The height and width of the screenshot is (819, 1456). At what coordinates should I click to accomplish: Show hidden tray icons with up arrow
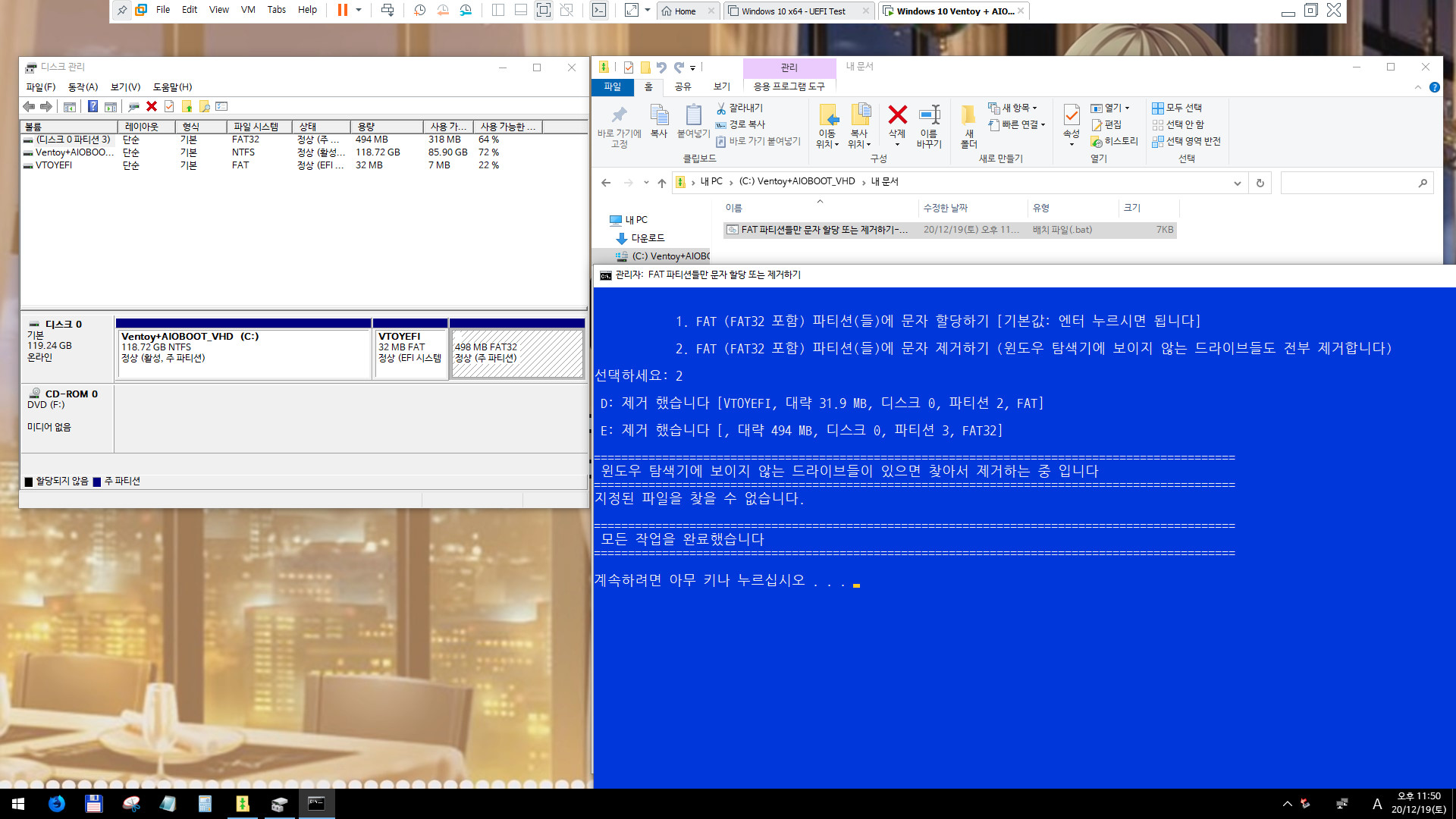[x=1287, y=804]
